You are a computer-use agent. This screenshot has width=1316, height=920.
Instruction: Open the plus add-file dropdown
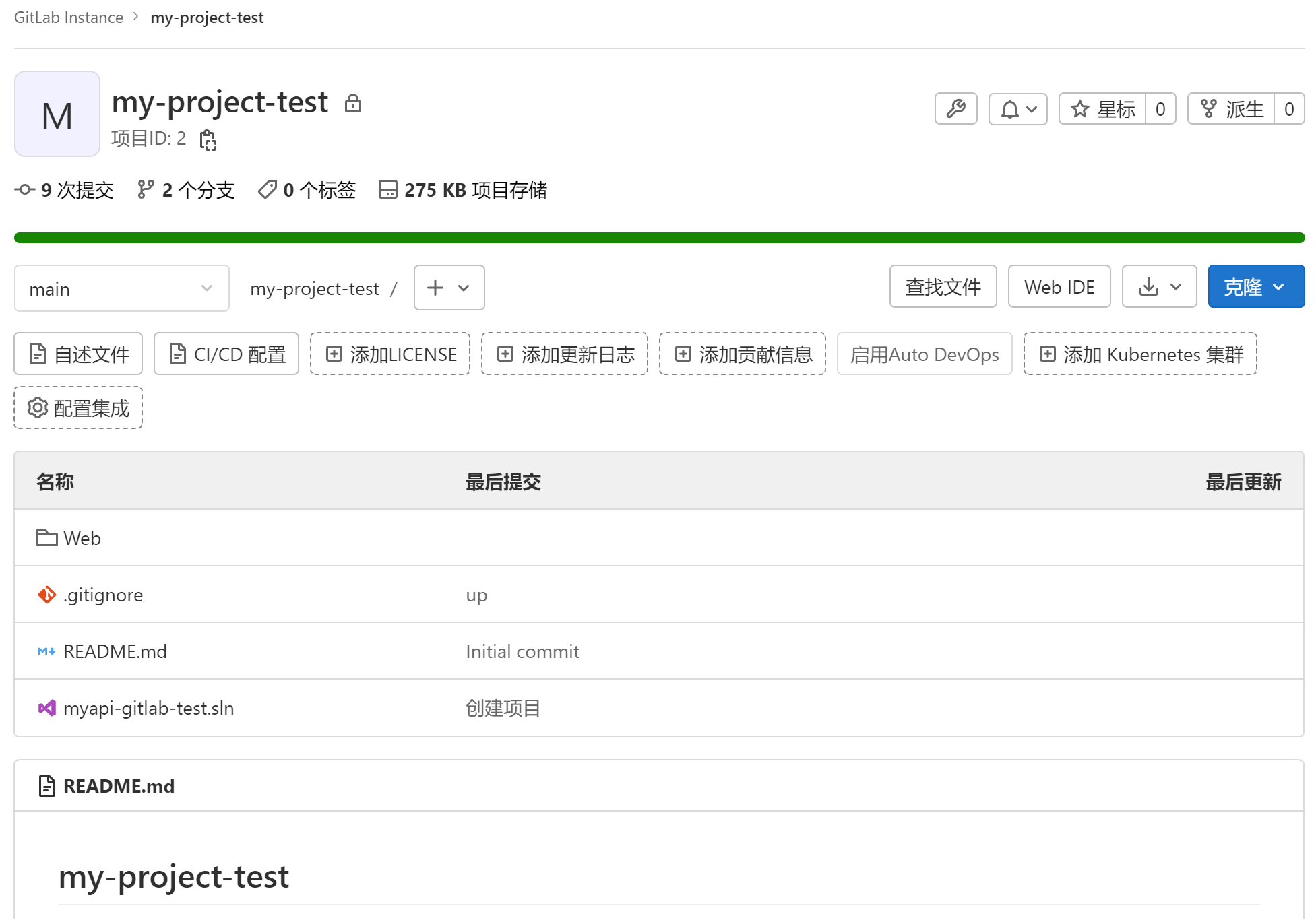click(449, 288)
